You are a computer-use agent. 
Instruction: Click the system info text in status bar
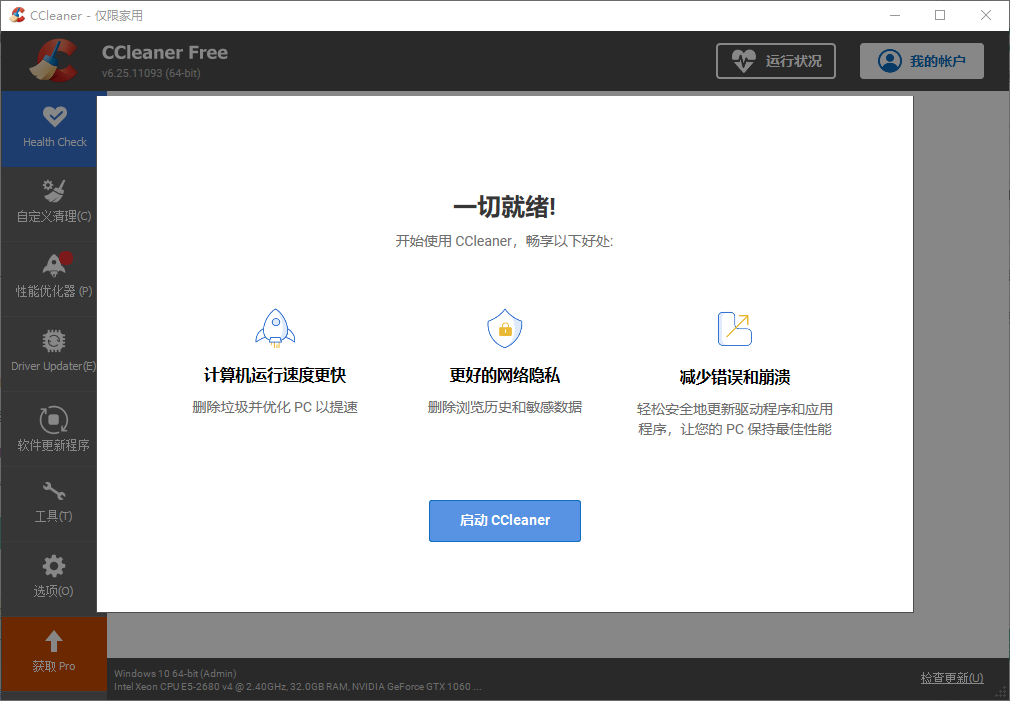250,679
